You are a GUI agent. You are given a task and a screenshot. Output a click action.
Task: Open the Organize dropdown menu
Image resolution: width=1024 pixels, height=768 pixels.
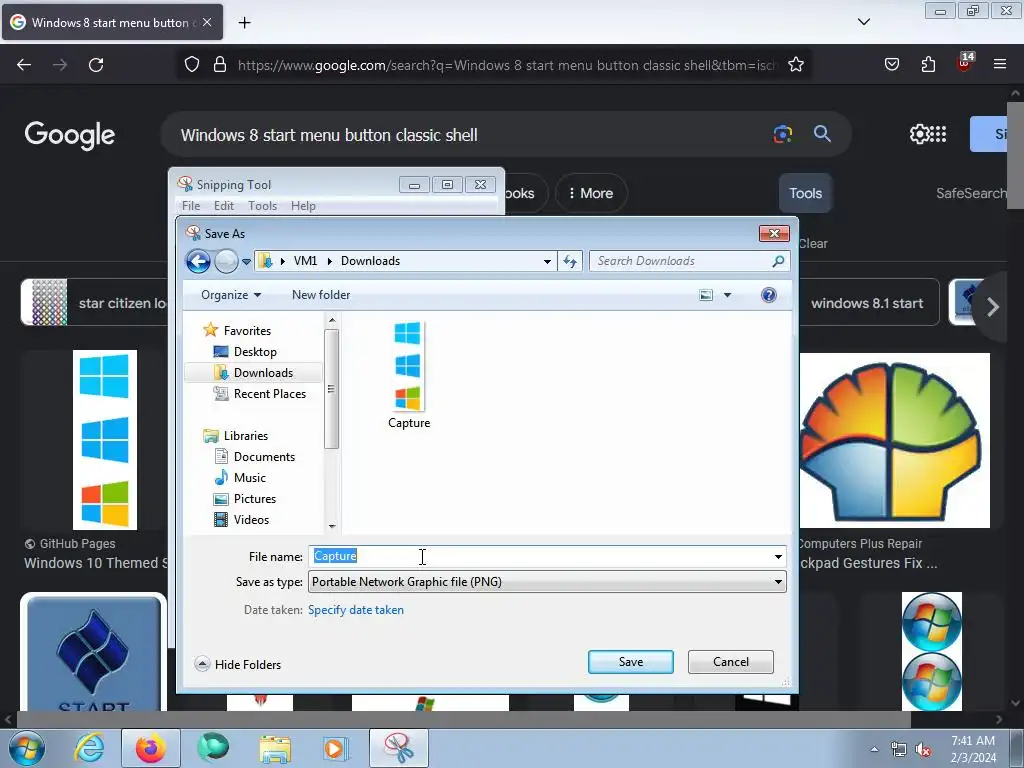coord(231,295)
